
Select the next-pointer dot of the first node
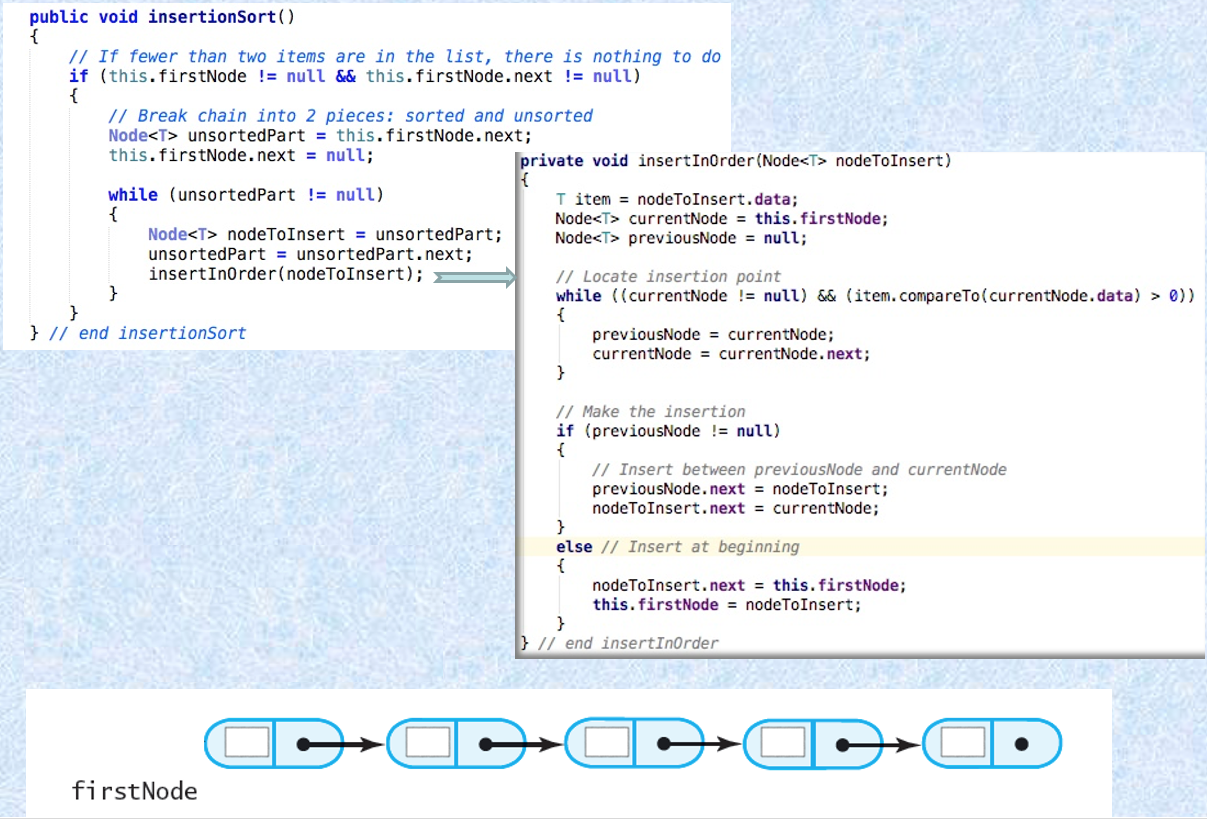[303, 741]
